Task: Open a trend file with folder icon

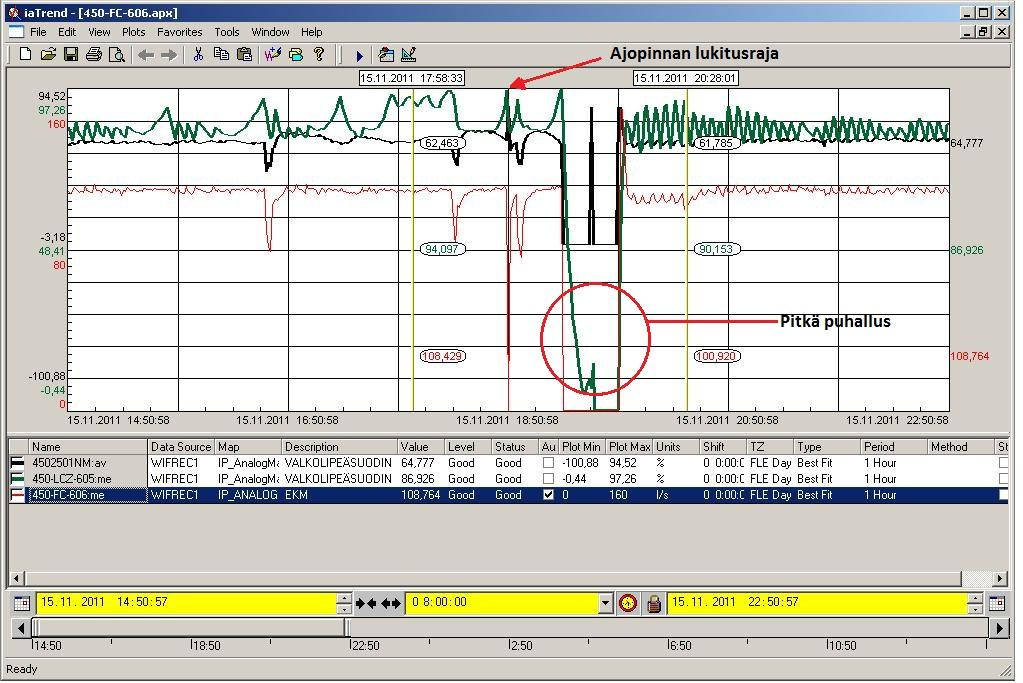Action: coord(48,54)
